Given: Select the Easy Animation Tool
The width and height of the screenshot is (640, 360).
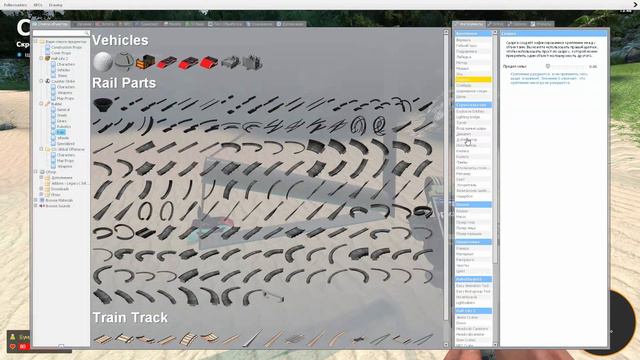Looking at the screenshot, I should click(x=473, y=286).
